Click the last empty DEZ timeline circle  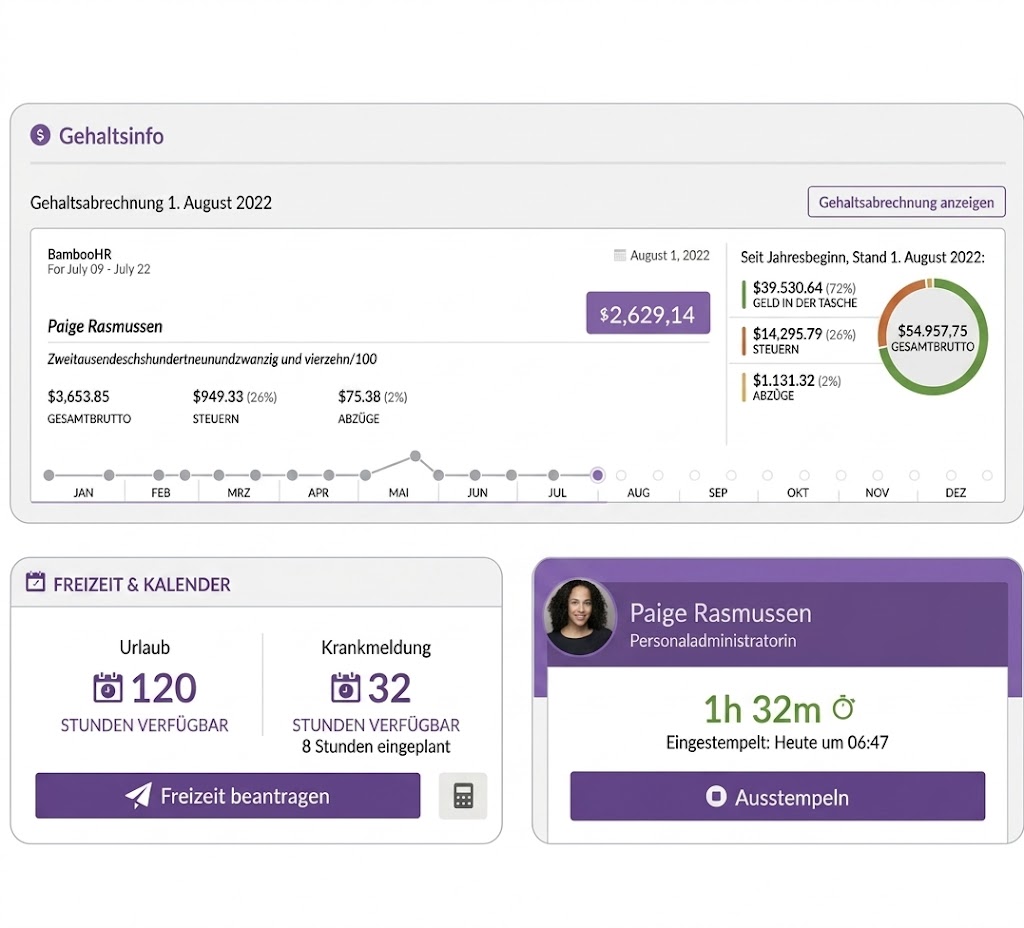pos(987,475)
